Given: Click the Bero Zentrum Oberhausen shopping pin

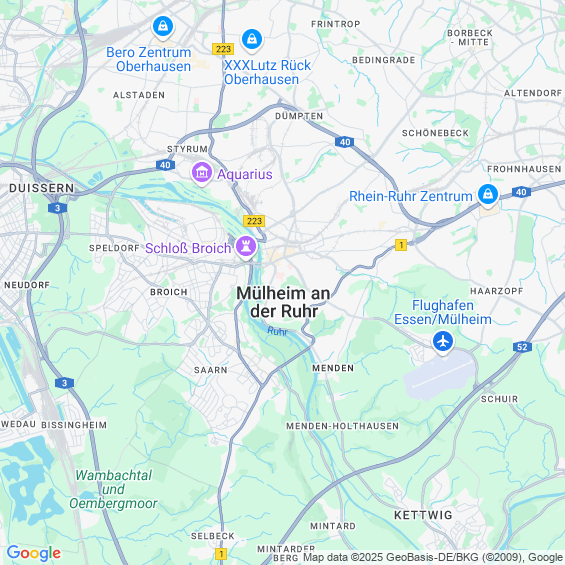Looking at the screenshot, I should point(163,27).
